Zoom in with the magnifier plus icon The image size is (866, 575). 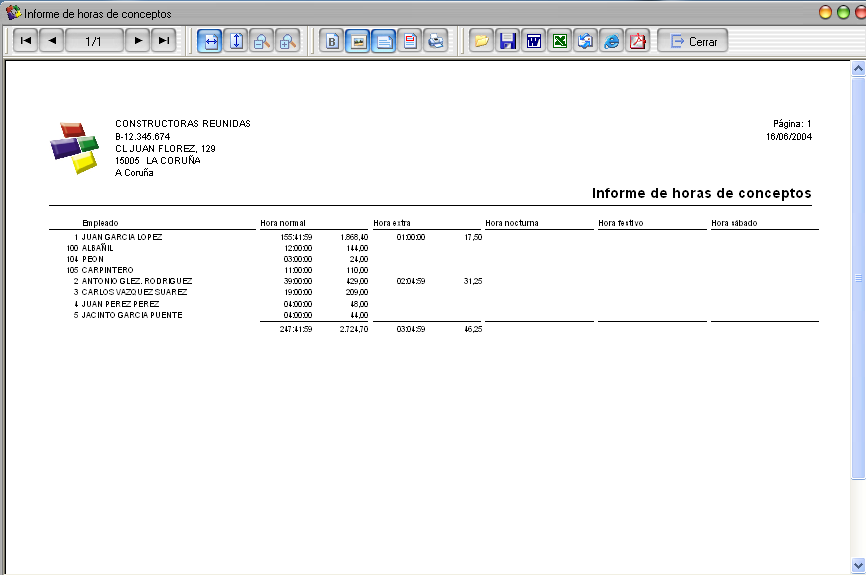coord(288,41)
